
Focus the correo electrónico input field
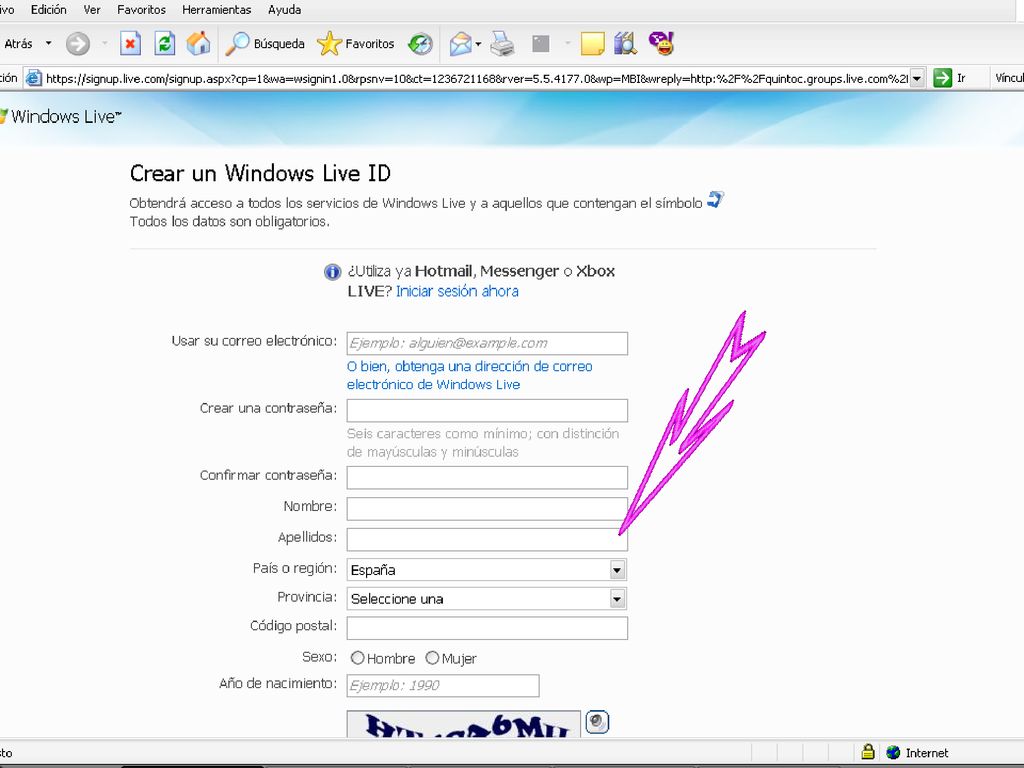click(x=487, y=344)
